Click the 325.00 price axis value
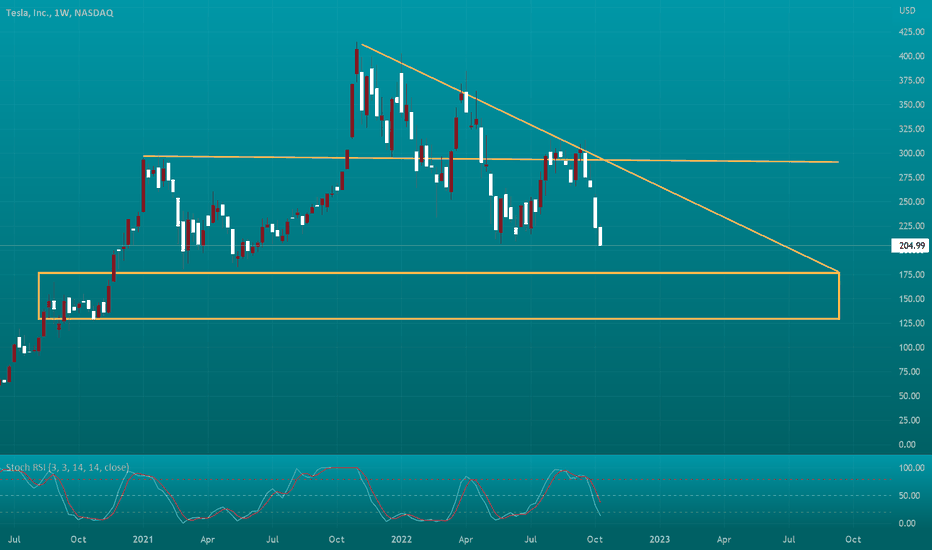Image resolution: width=932 pixels, height=550 pixels. pos(912,129)
